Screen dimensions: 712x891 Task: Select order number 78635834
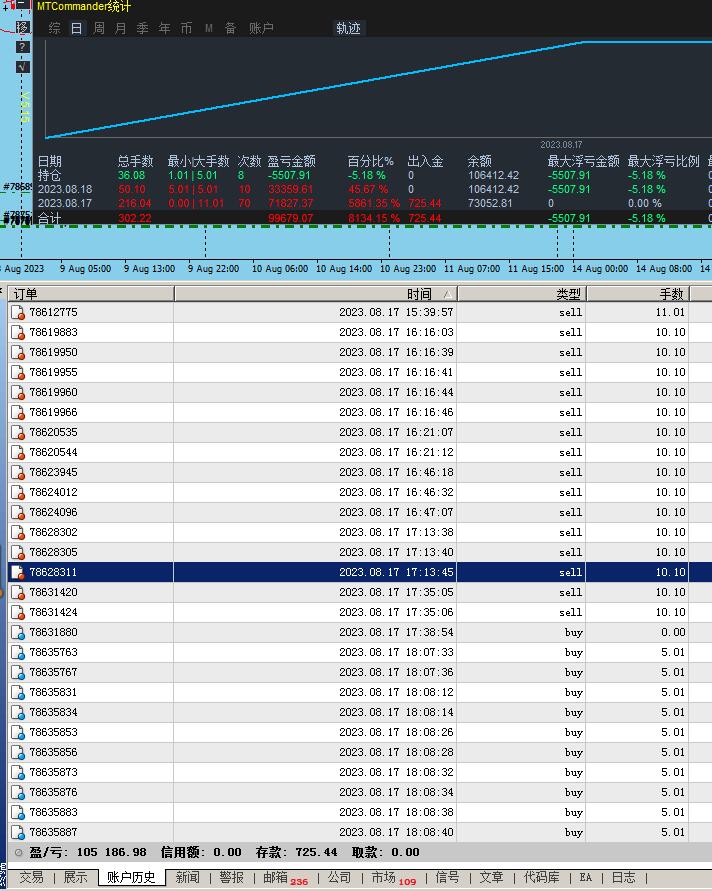click(x=53, y=713)
